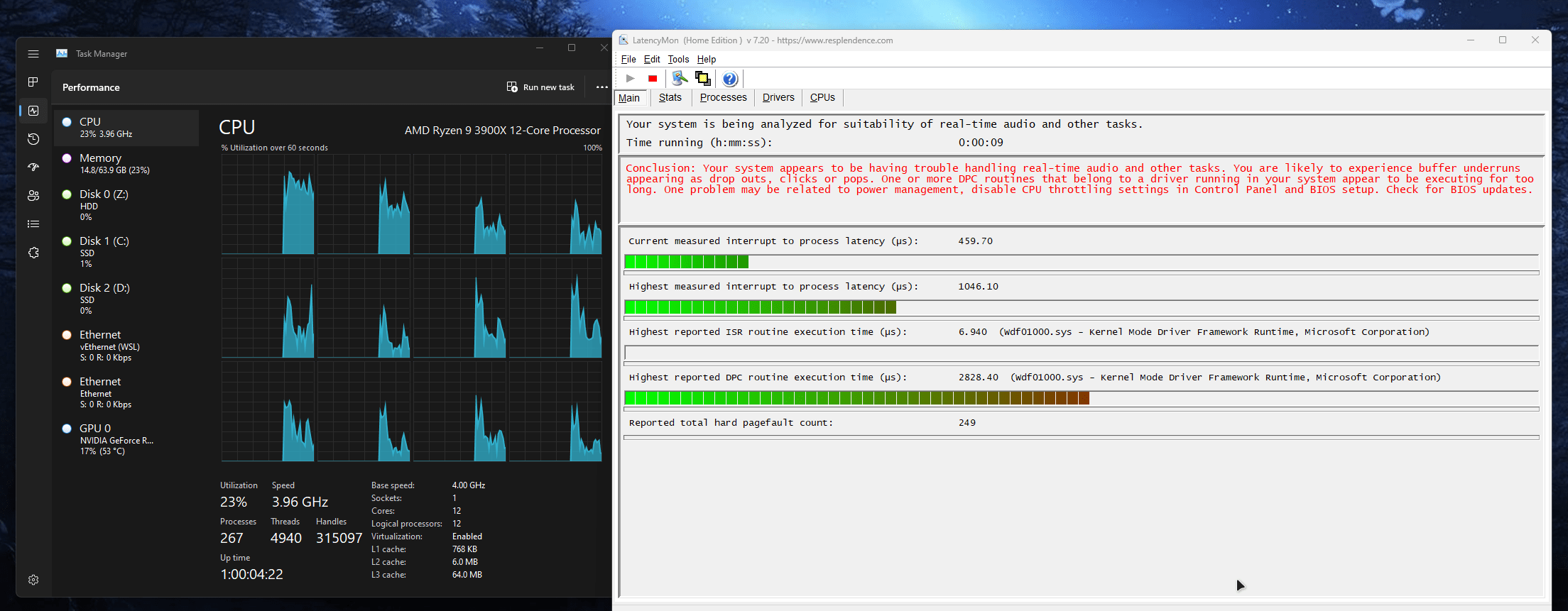Select vEthernet (WSL) Ethernet entry

click(x=126, y=346)
